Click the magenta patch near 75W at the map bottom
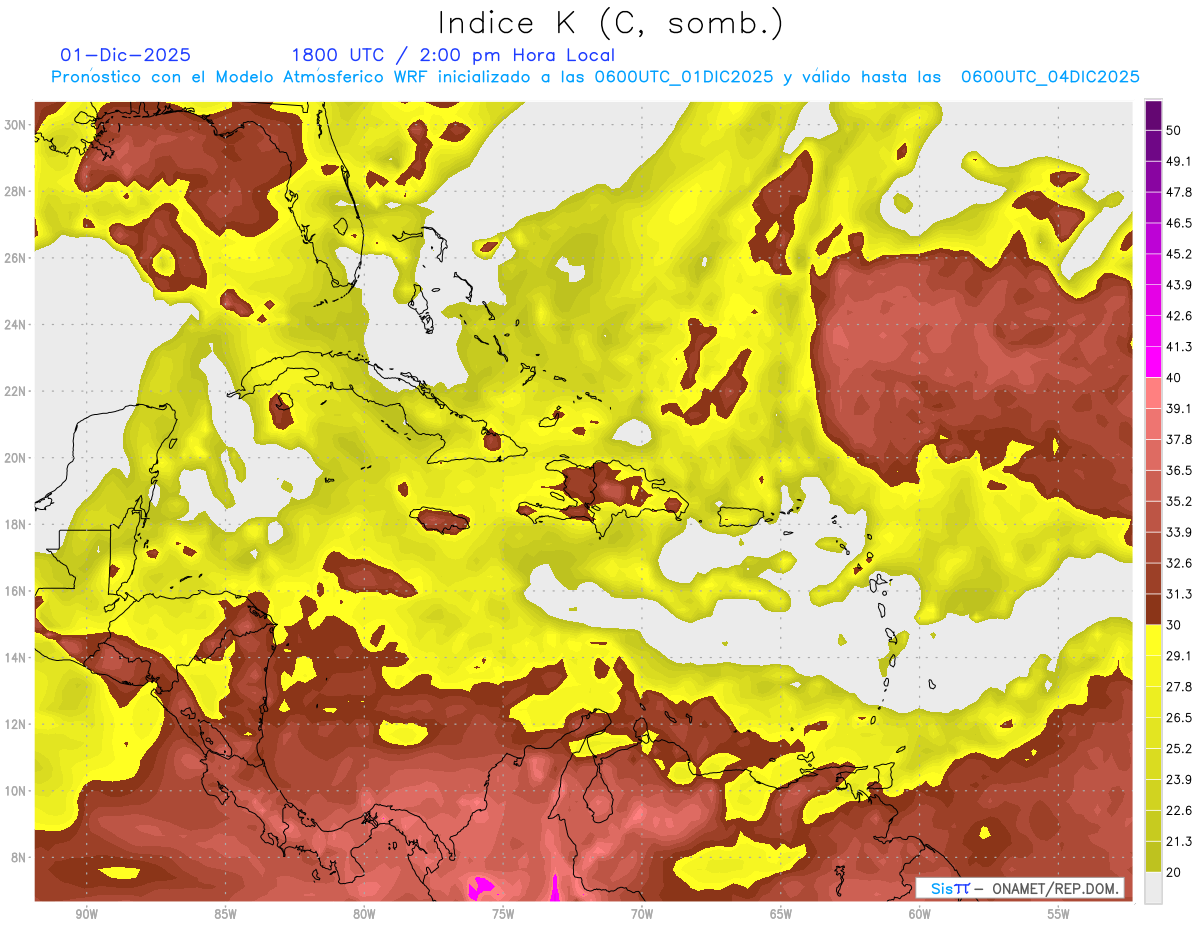This screenshot has height=927, width=1200. click(481, 887)
